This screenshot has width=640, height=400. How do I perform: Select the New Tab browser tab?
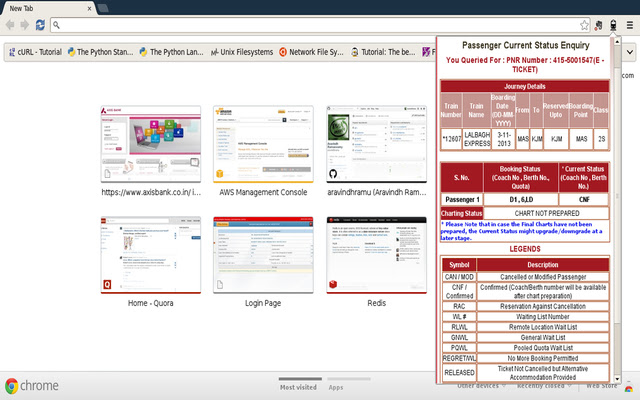click(x=48, y=8)
